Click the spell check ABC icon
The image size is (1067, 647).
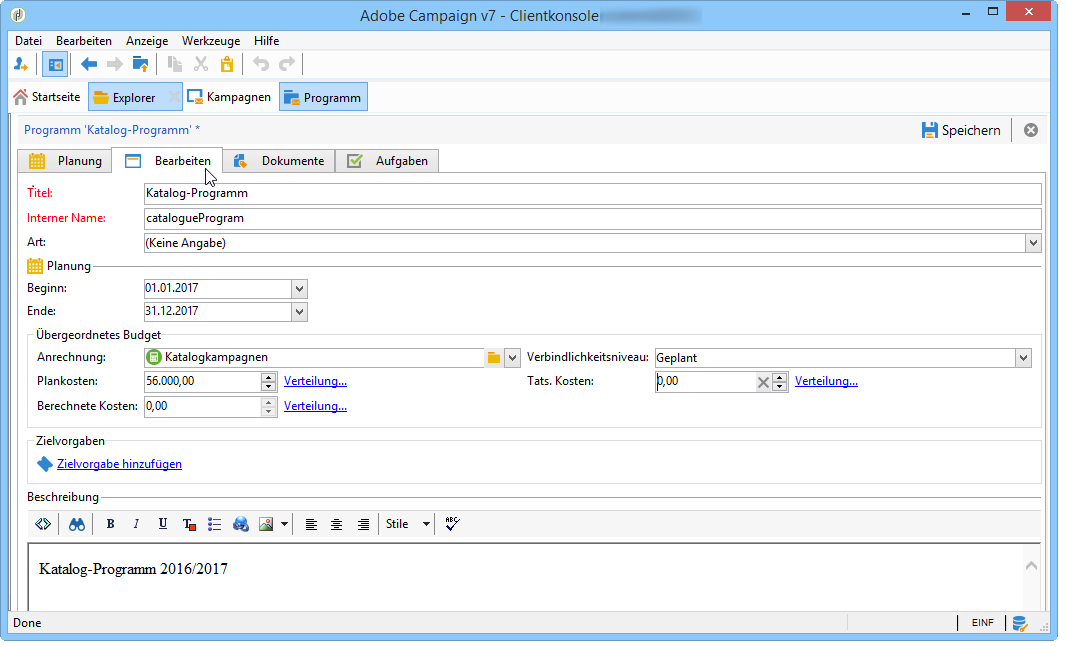(453, 525)
